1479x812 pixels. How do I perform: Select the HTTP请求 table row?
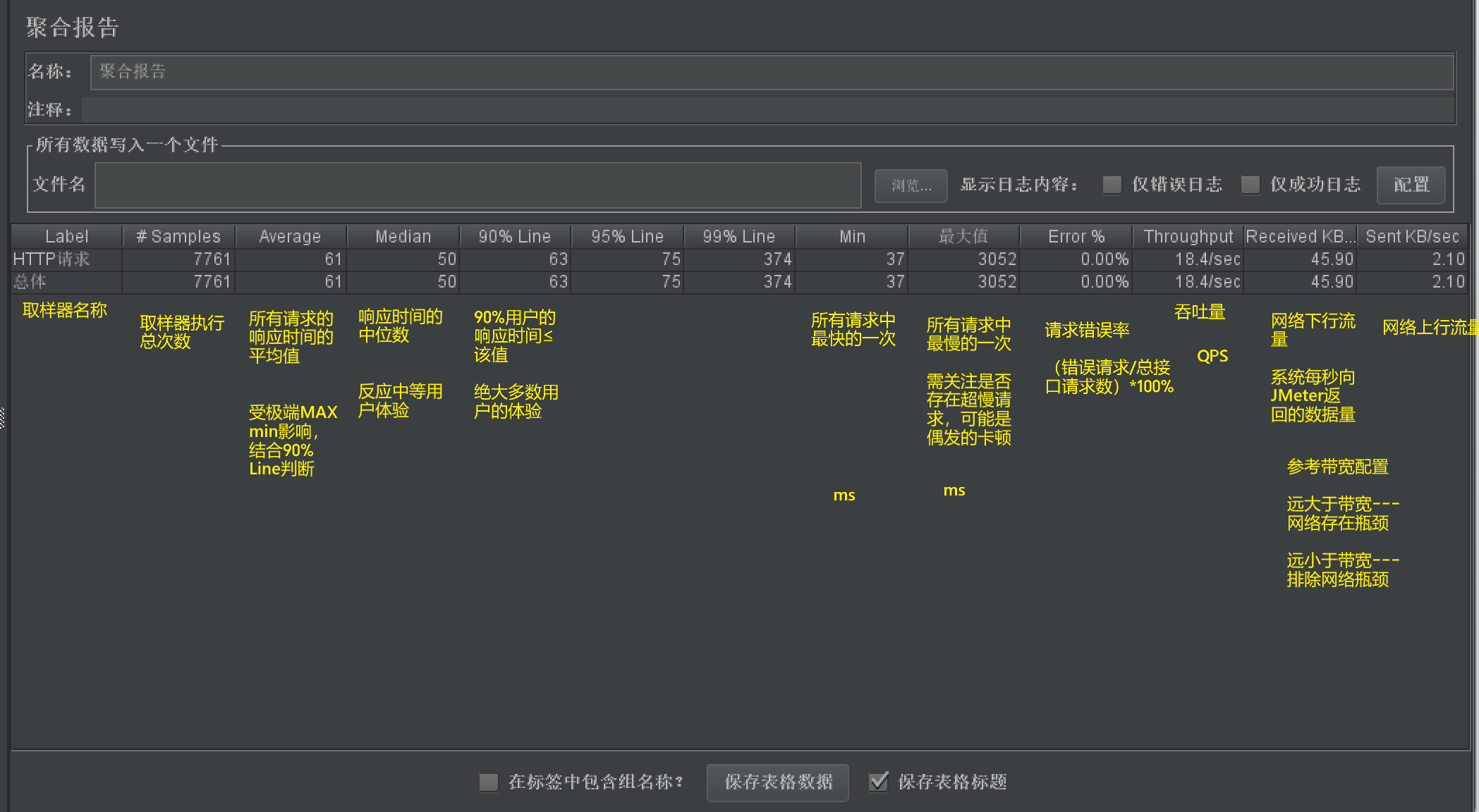point(51,259)
